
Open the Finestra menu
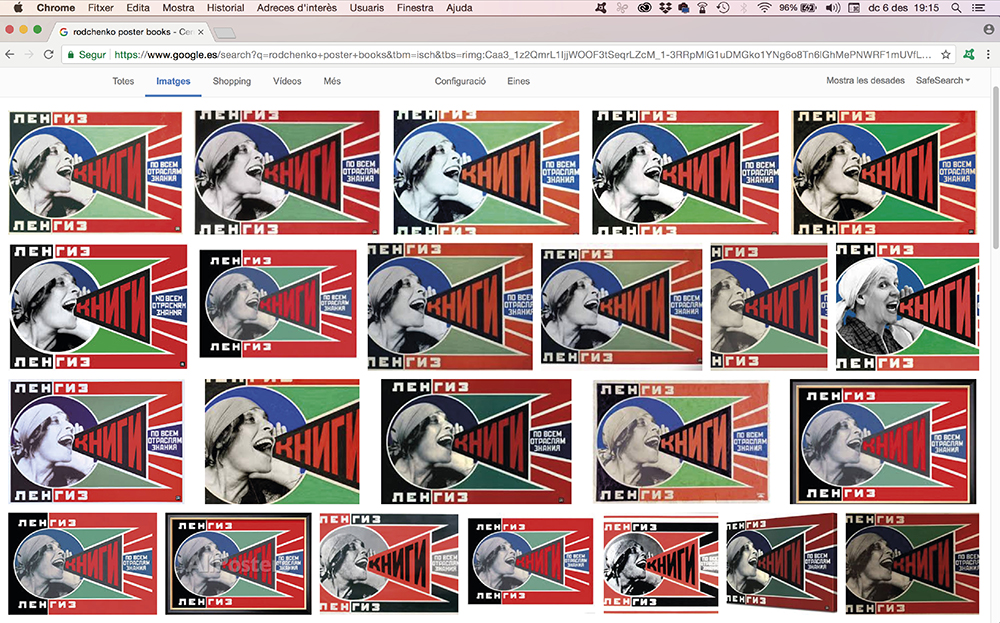coord(415,8)
